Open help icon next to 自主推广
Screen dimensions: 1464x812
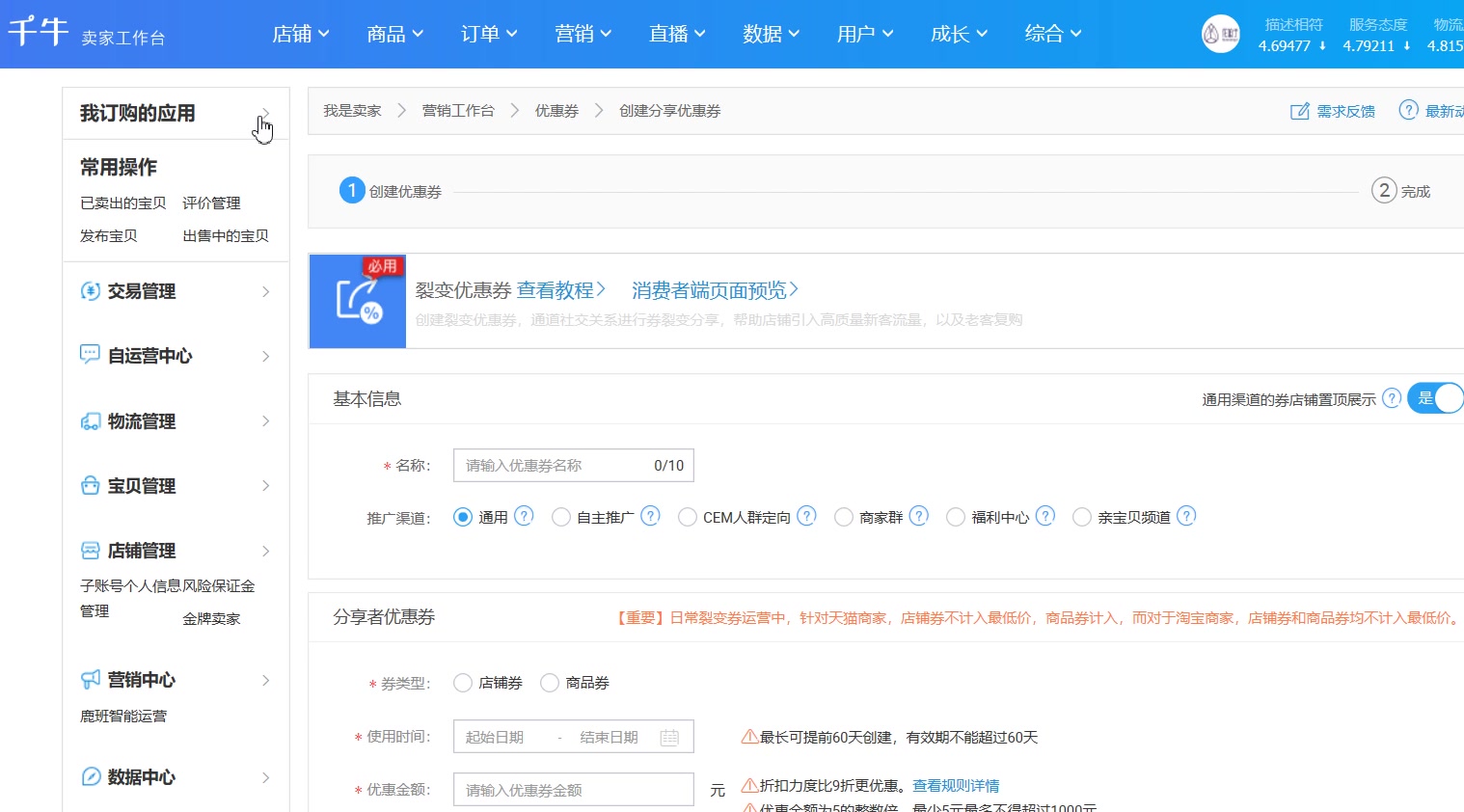point(651,516)
